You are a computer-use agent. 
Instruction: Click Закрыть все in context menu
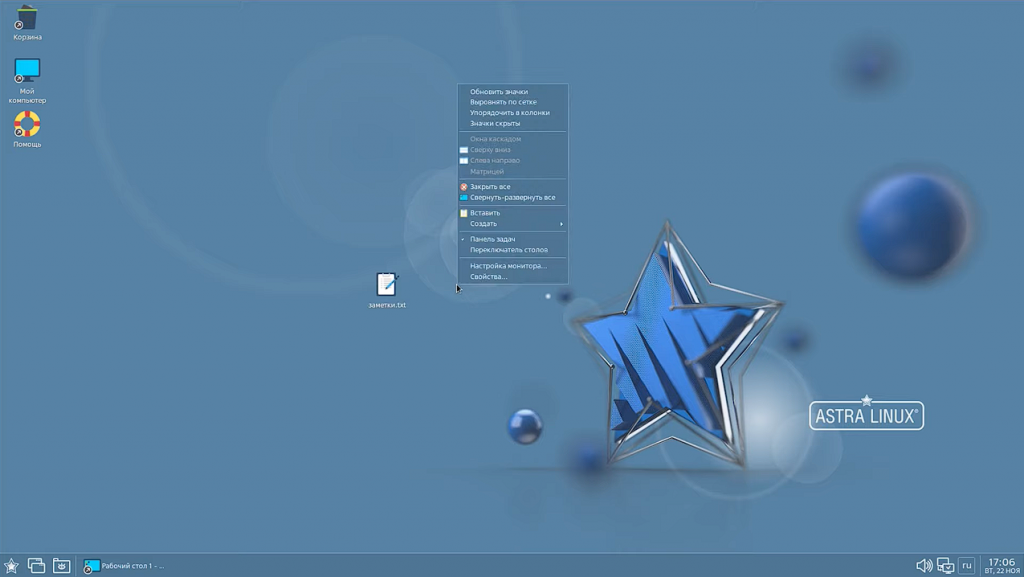click(513, 187)
